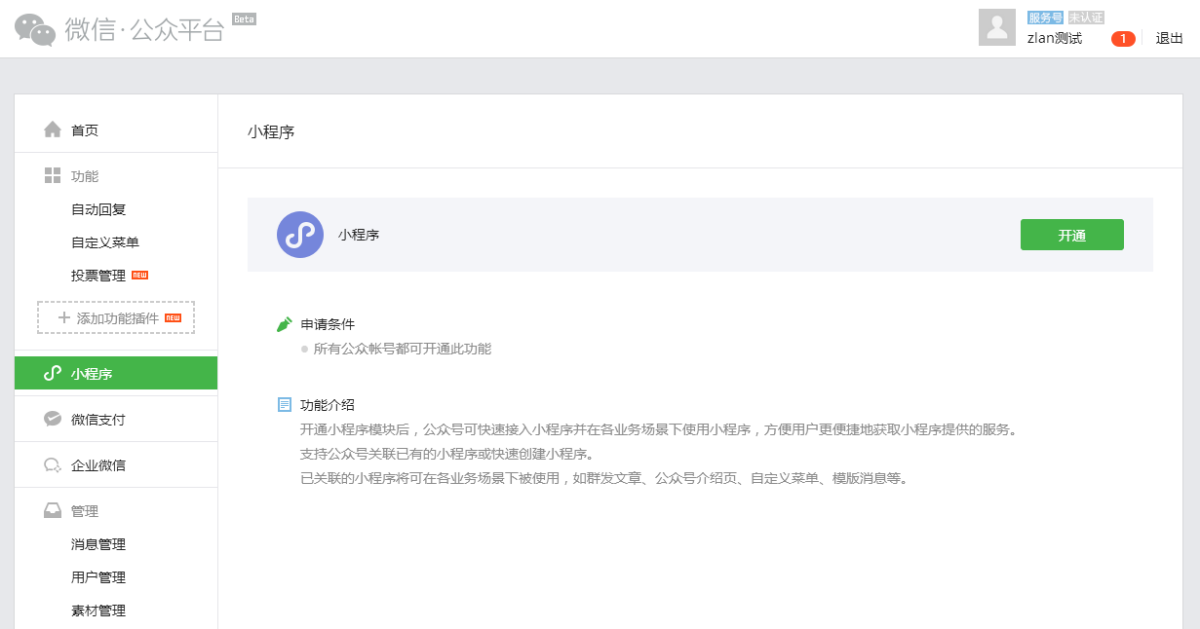Viewport: 1200px width, 629px height.
Task: Click the 小程序 label in the banner
Action: coord(359,235)
